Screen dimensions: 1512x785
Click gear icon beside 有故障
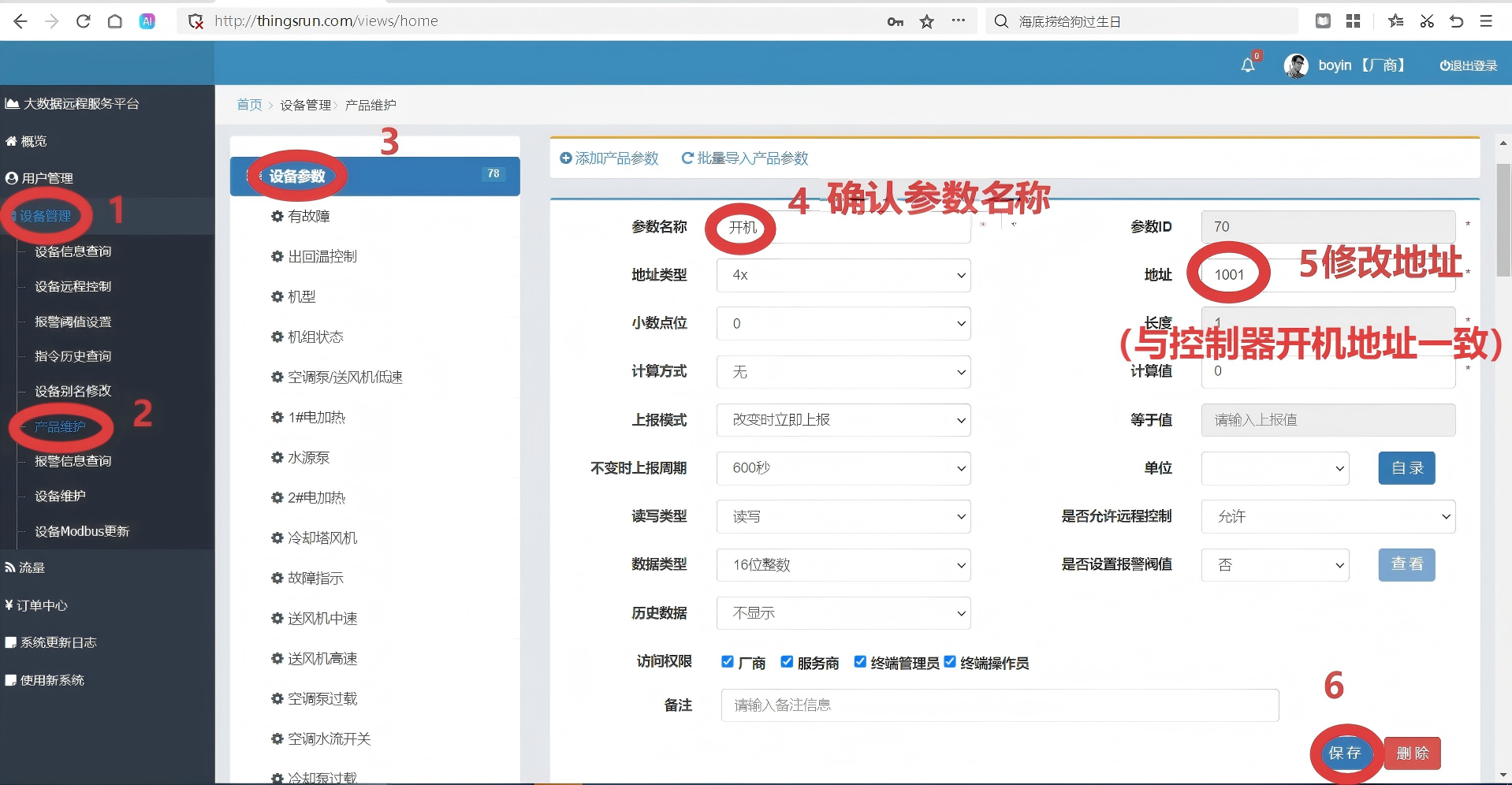click(277, 216)
